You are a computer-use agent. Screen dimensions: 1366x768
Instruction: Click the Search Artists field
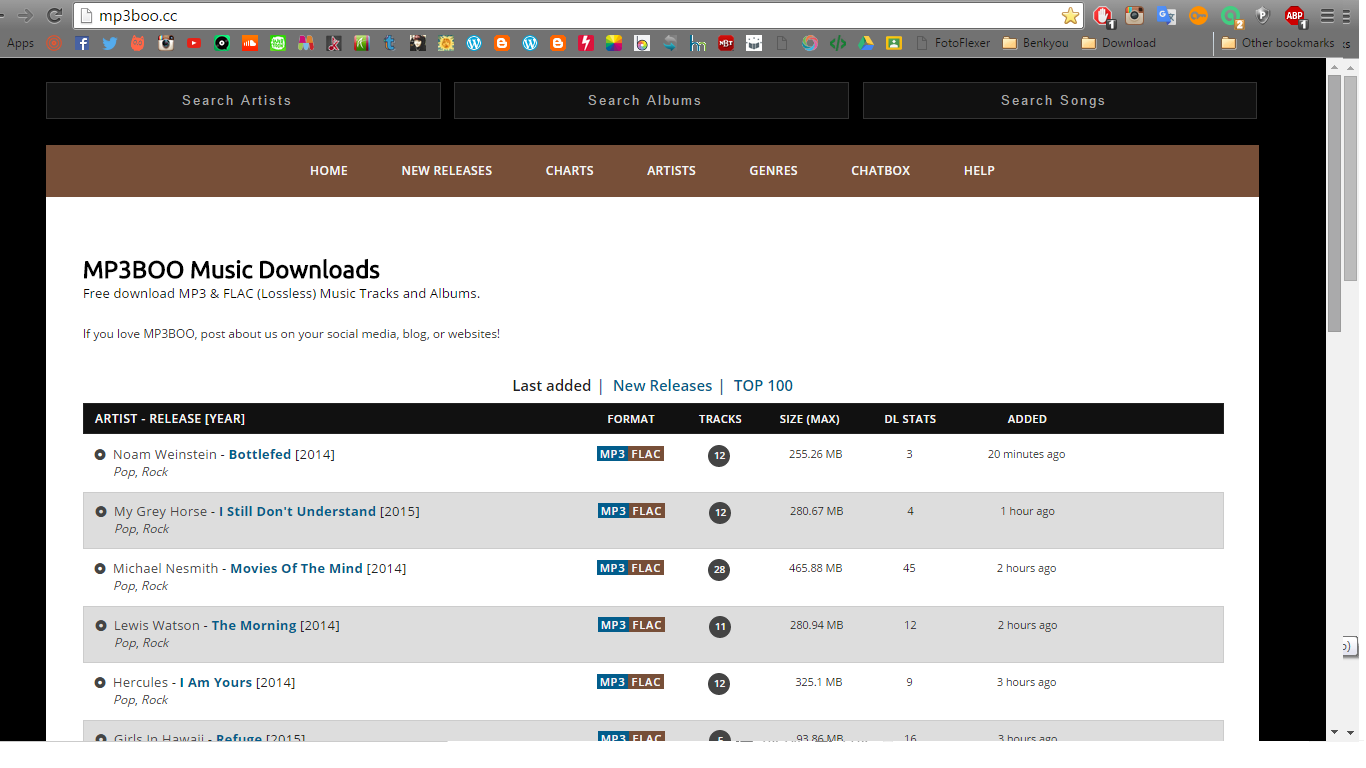point(243,100)
